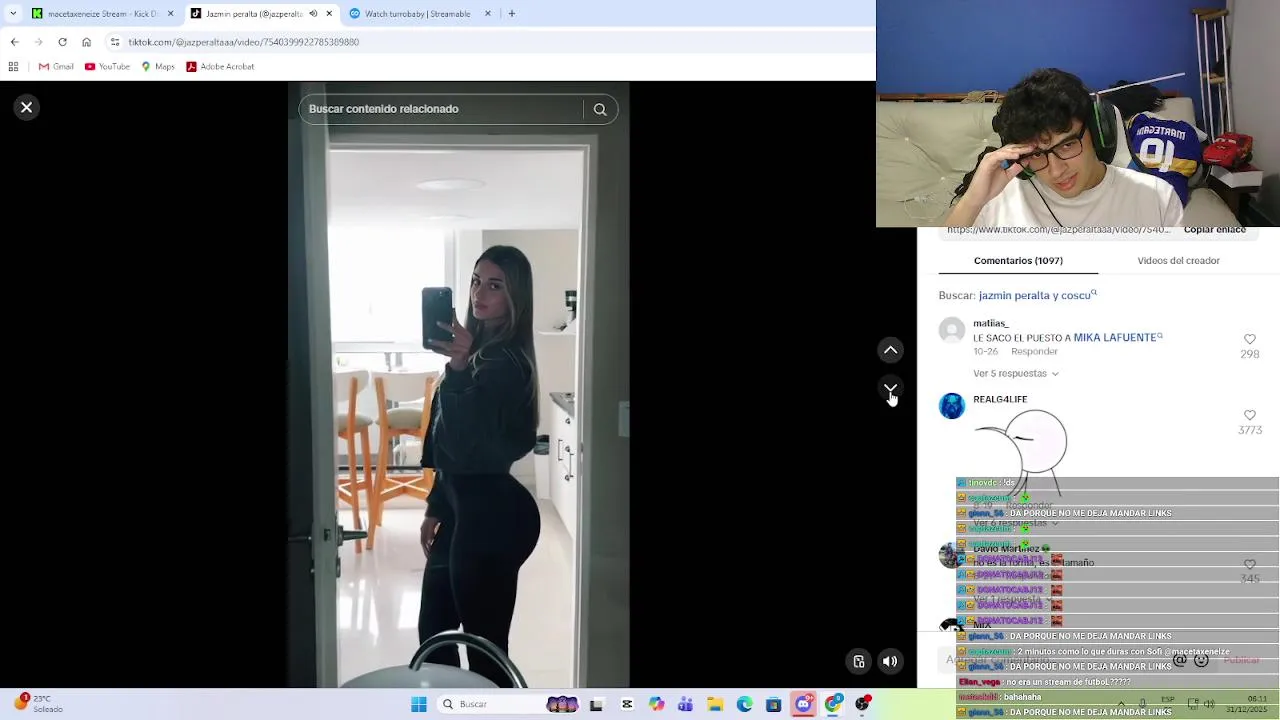Expand 'Ver 5 respuestas' under matiias_ comment
This screenshot has width=1280, height=720.
point(1016,374)
